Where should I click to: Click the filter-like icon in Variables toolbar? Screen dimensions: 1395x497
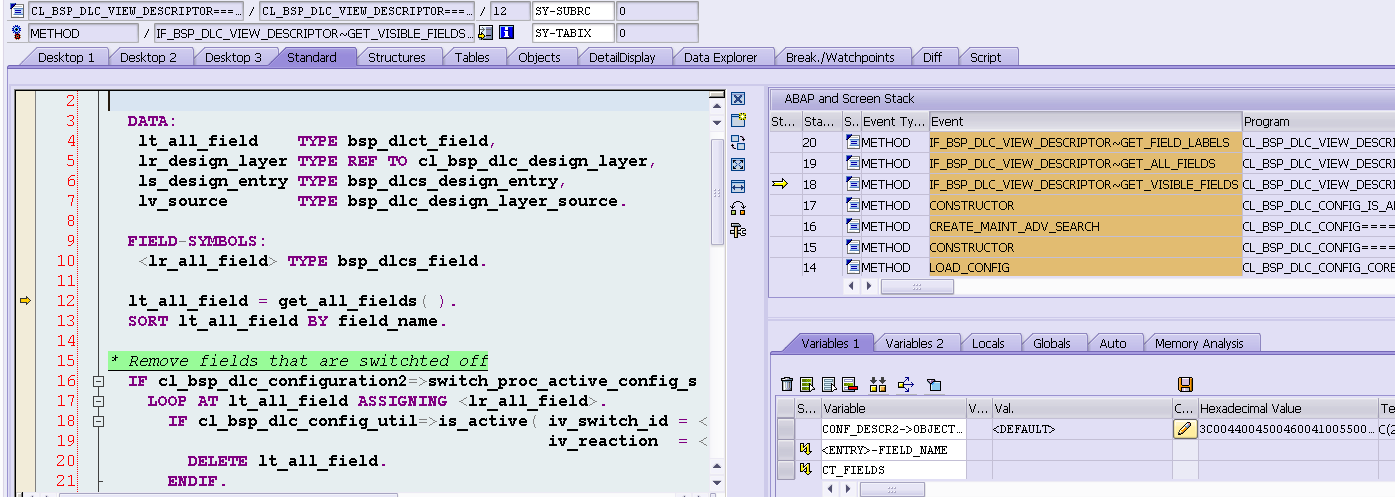934,384
